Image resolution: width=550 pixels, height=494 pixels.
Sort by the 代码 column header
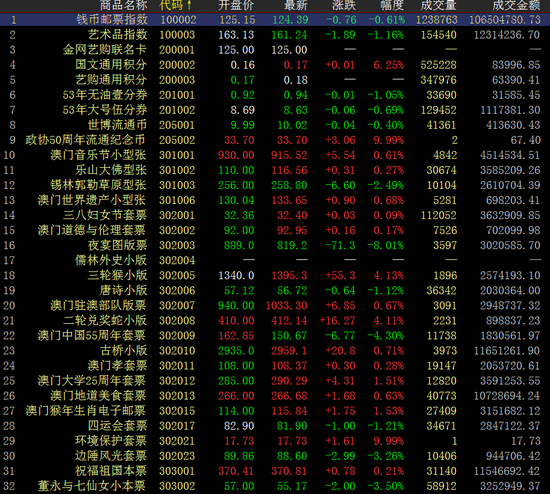[175, 5]
